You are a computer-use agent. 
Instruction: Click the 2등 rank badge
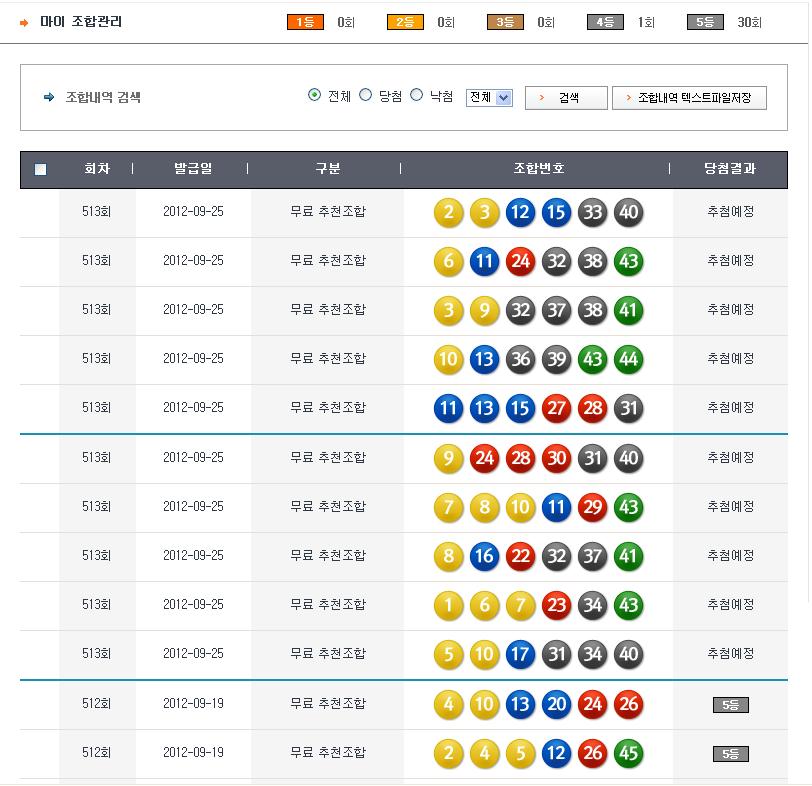[x=405, y=22]
